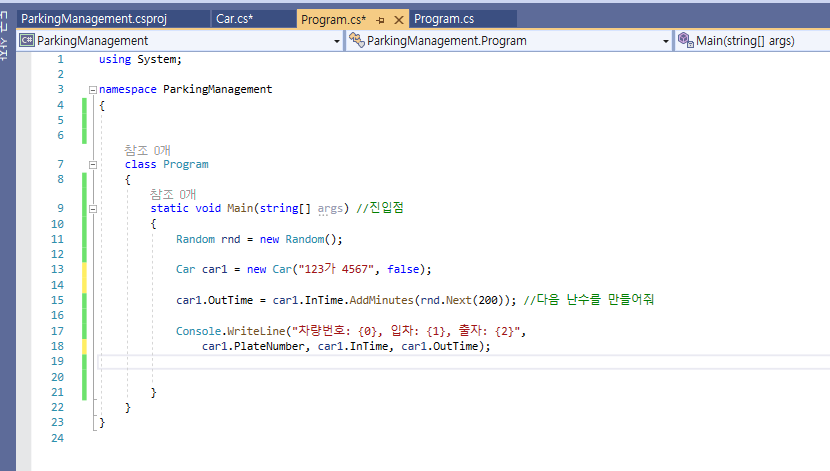Collapse the class Program block
Screen dimensions: 830x471
[93, 165]
